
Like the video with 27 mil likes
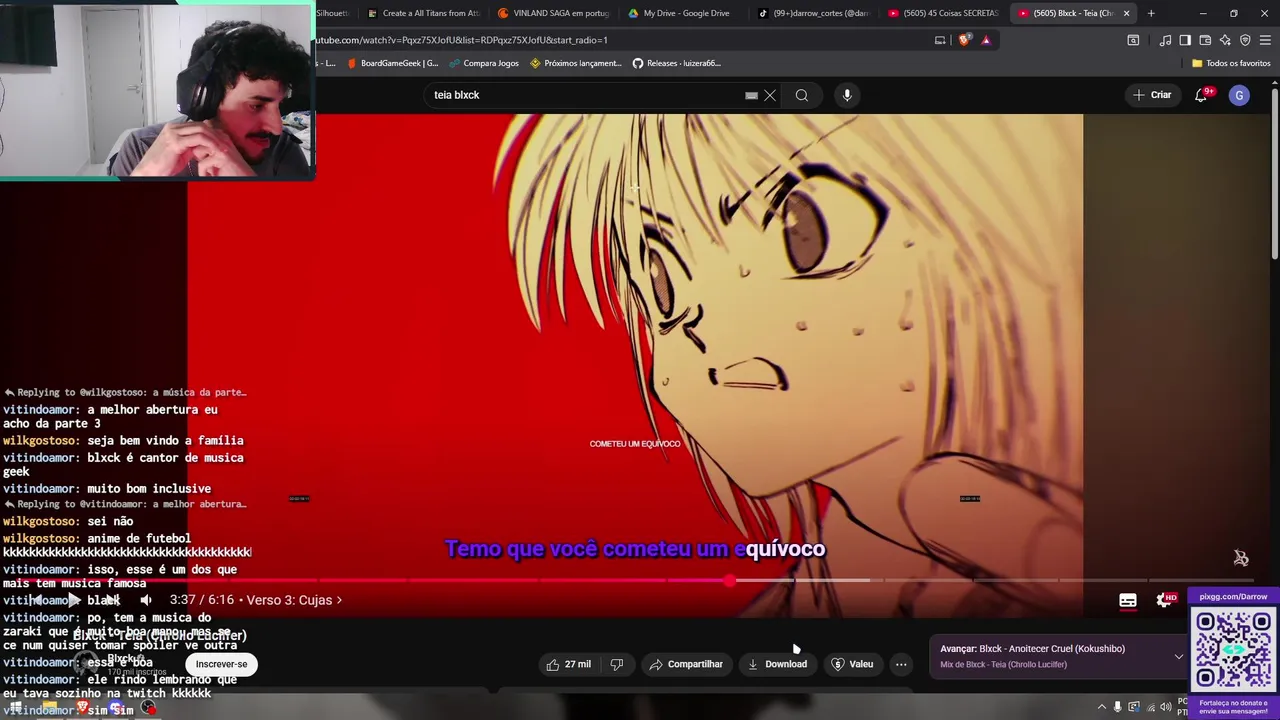tap(568, 664)
